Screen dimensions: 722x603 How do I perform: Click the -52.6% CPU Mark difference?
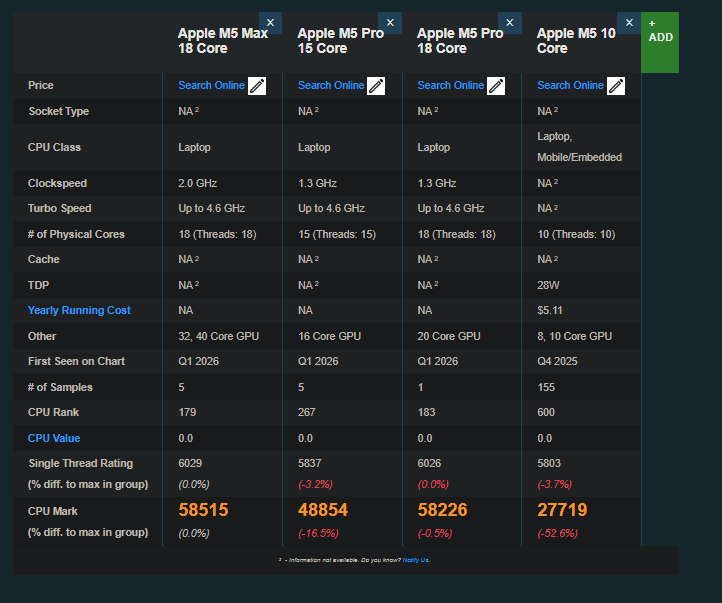[557, 533]
